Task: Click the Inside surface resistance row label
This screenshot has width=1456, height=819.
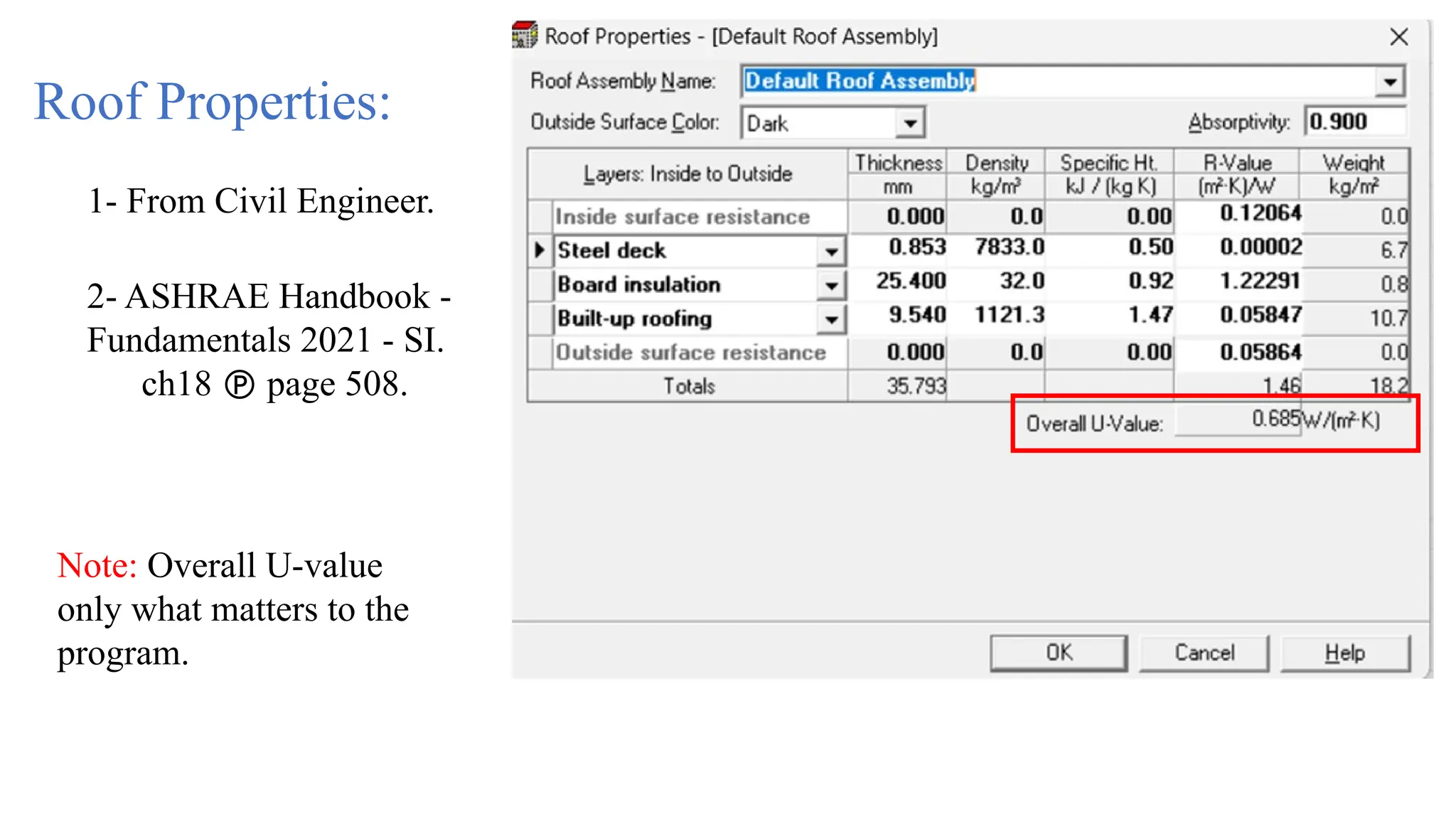Action: 682,217
